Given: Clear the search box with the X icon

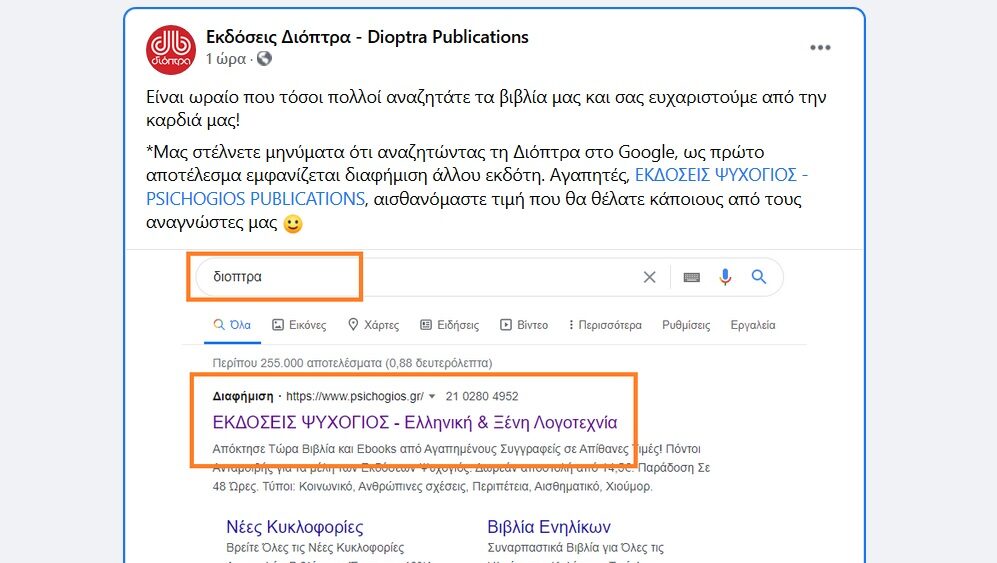Looking at the screenshot, I should pyautogui.click(x=649, y=277).
